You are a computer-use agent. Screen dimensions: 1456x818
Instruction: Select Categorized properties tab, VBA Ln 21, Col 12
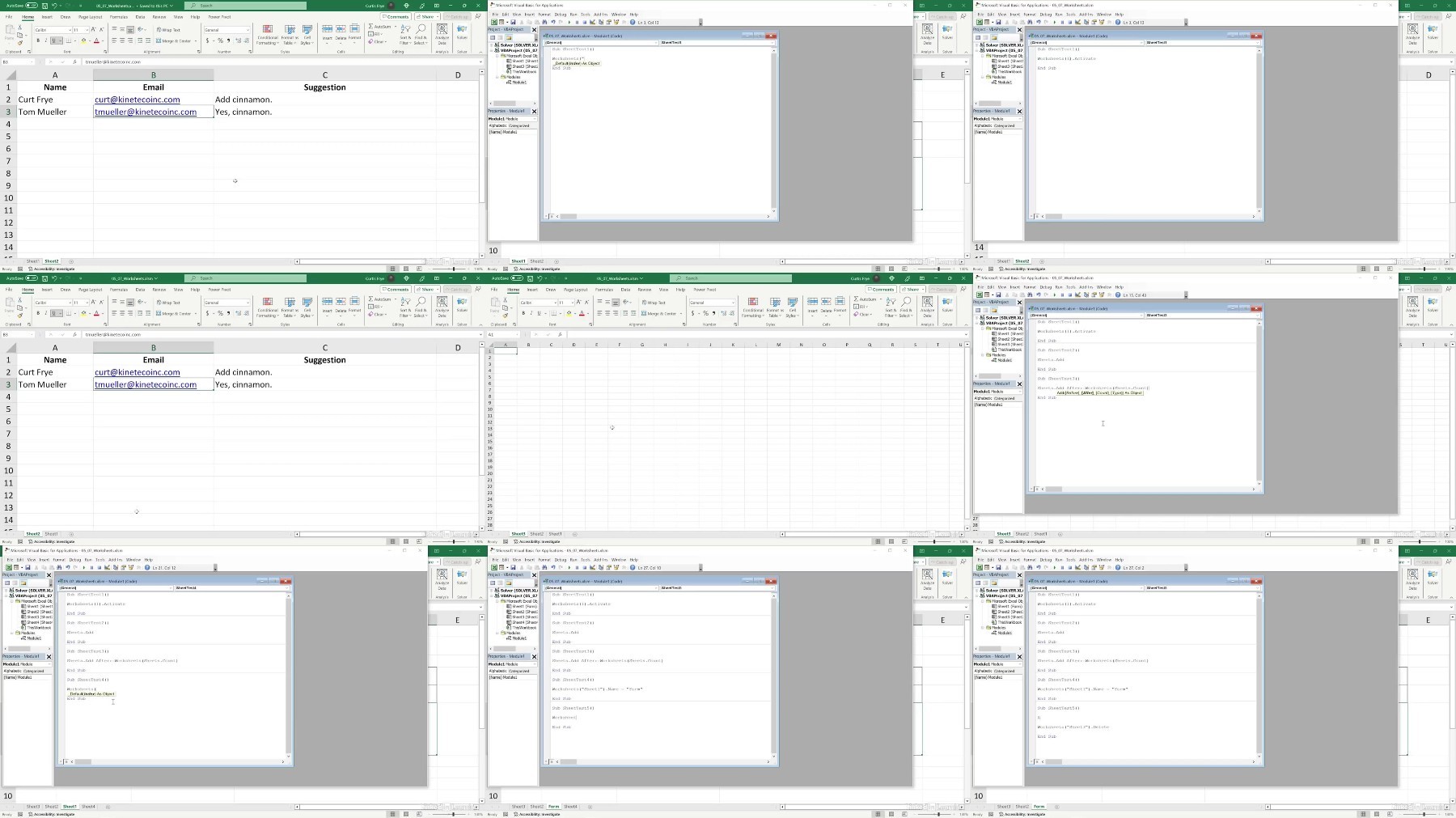[x=34, y=671]
